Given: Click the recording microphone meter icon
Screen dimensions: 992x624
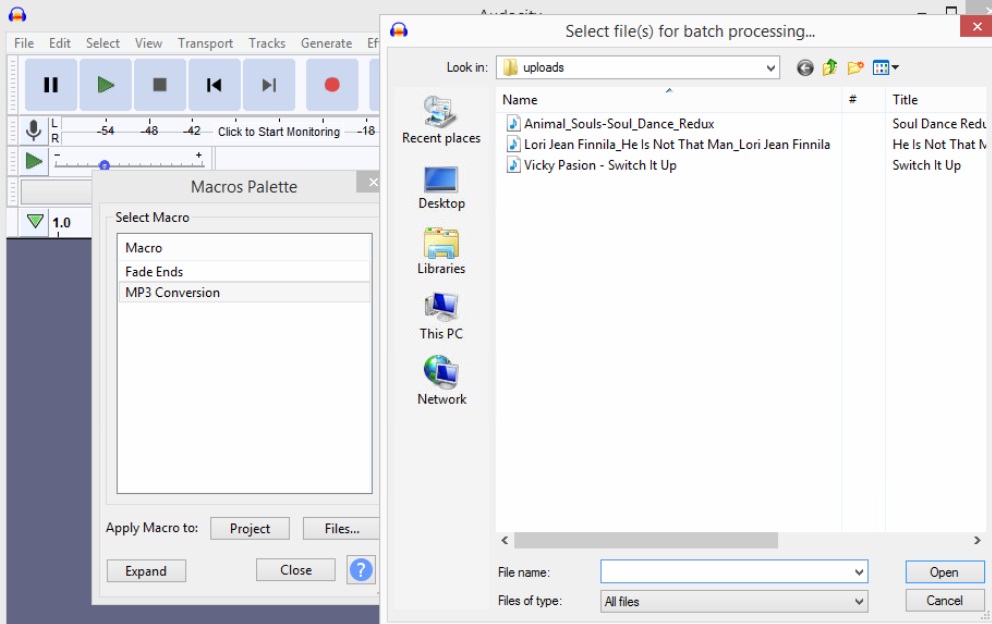Looking at the screenshot, I should [34, 131].
